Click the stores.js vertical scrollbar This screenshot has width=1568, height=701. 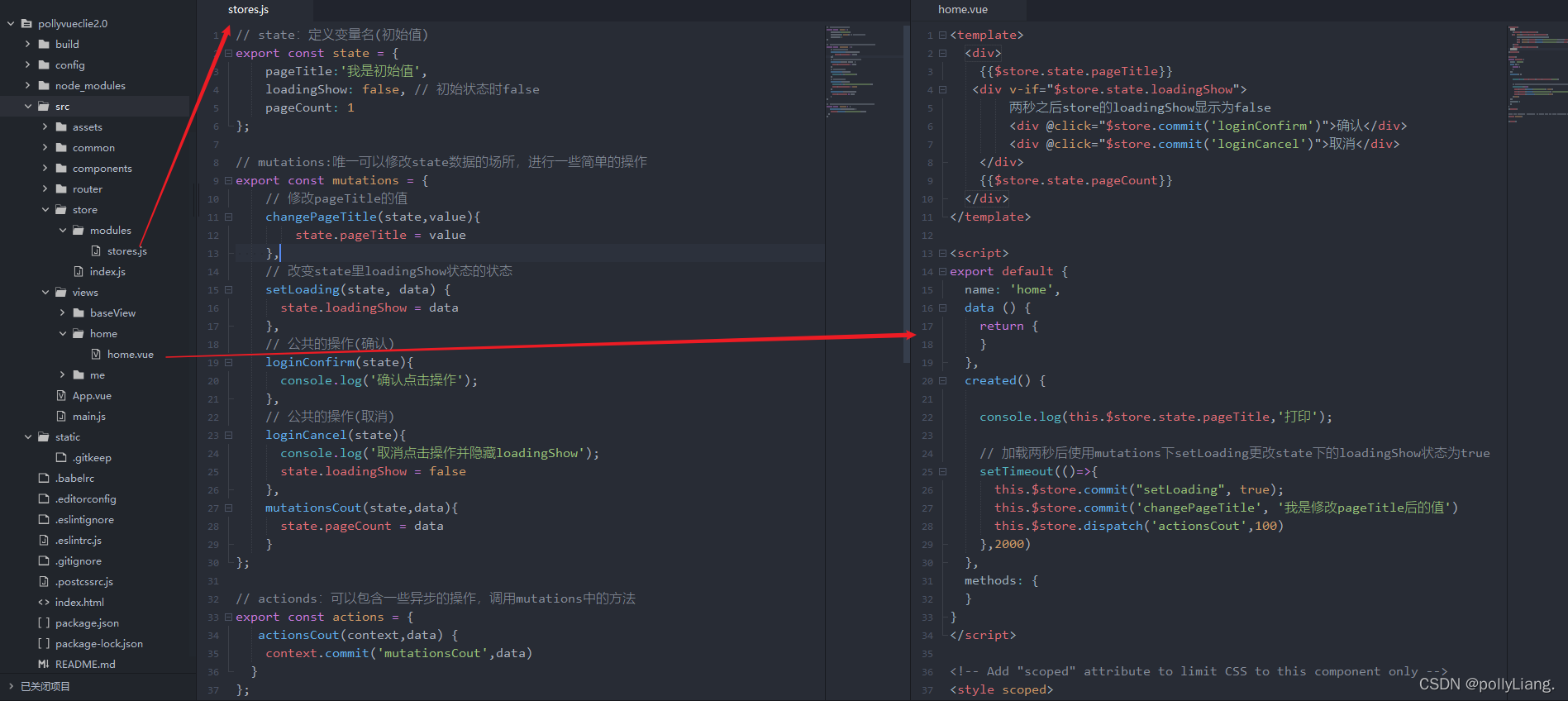pos(906,194)
